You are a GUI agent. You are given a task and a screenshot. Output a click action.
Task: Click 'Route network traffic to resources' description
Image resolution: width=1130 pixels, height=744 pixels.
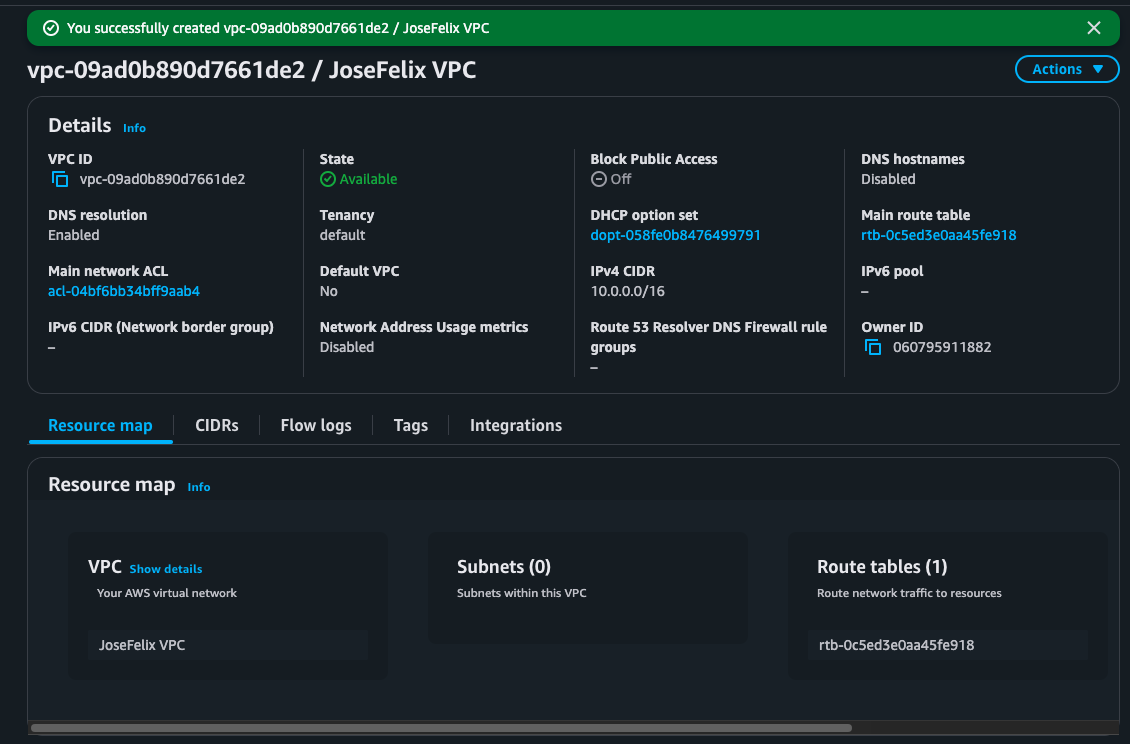pyautogui.click(x=909, y=593)
